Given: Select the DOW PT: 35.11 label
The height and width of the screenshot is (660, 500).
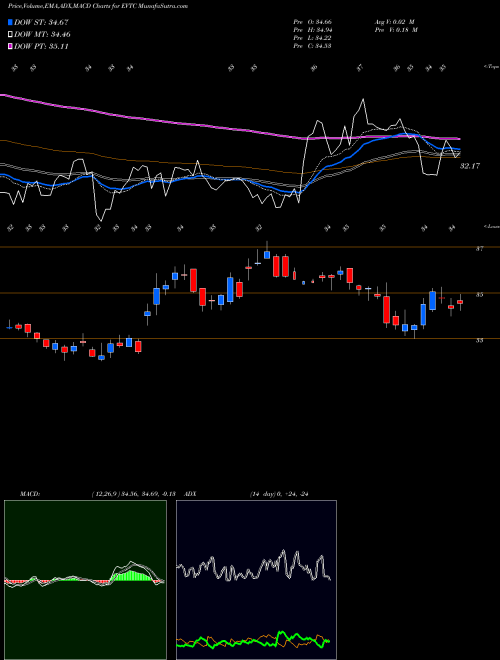Looking at the screenshot, I should (41, 46).
